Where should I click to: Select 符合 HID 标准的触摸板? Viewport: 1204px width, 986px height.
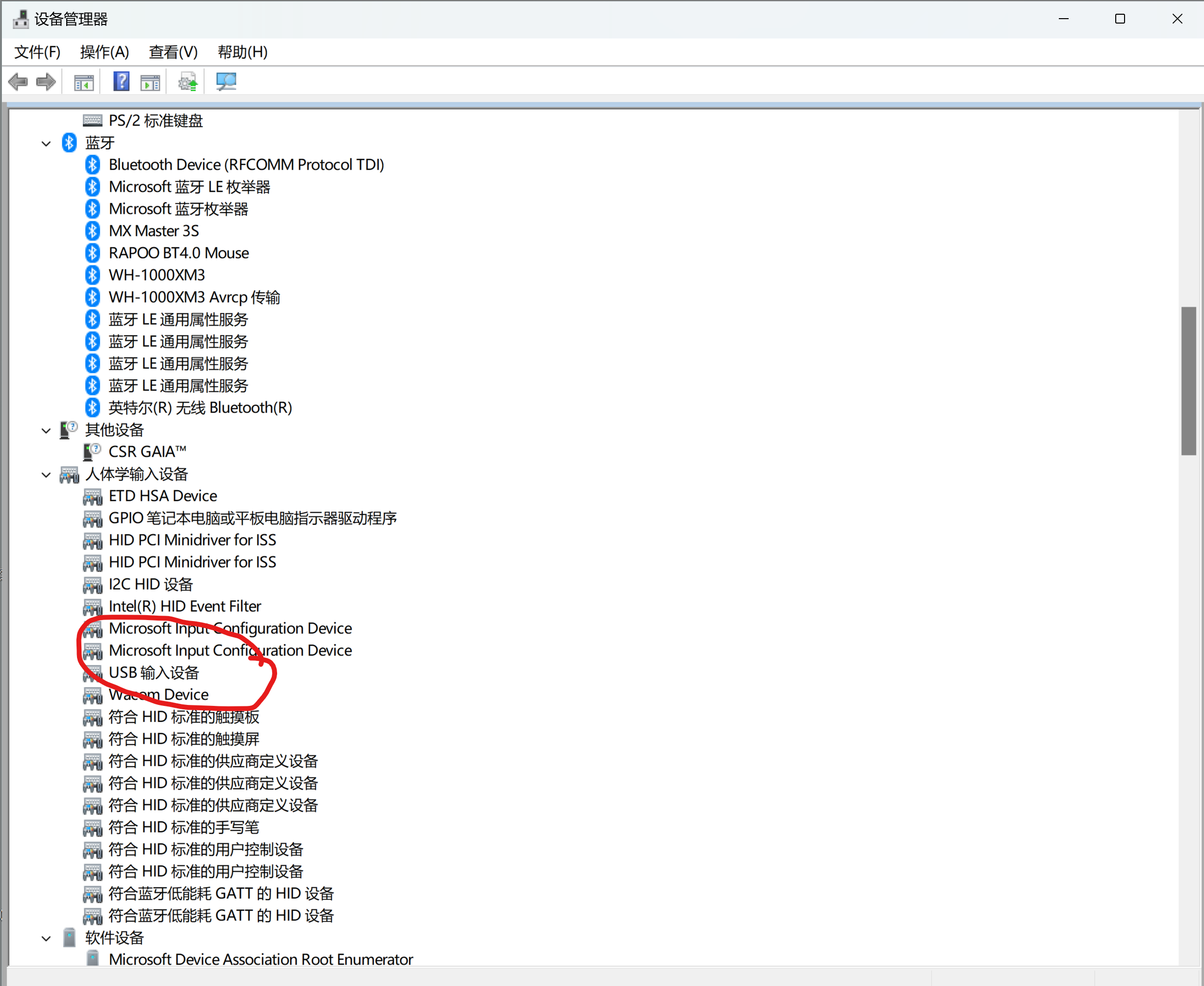point(184,717)
